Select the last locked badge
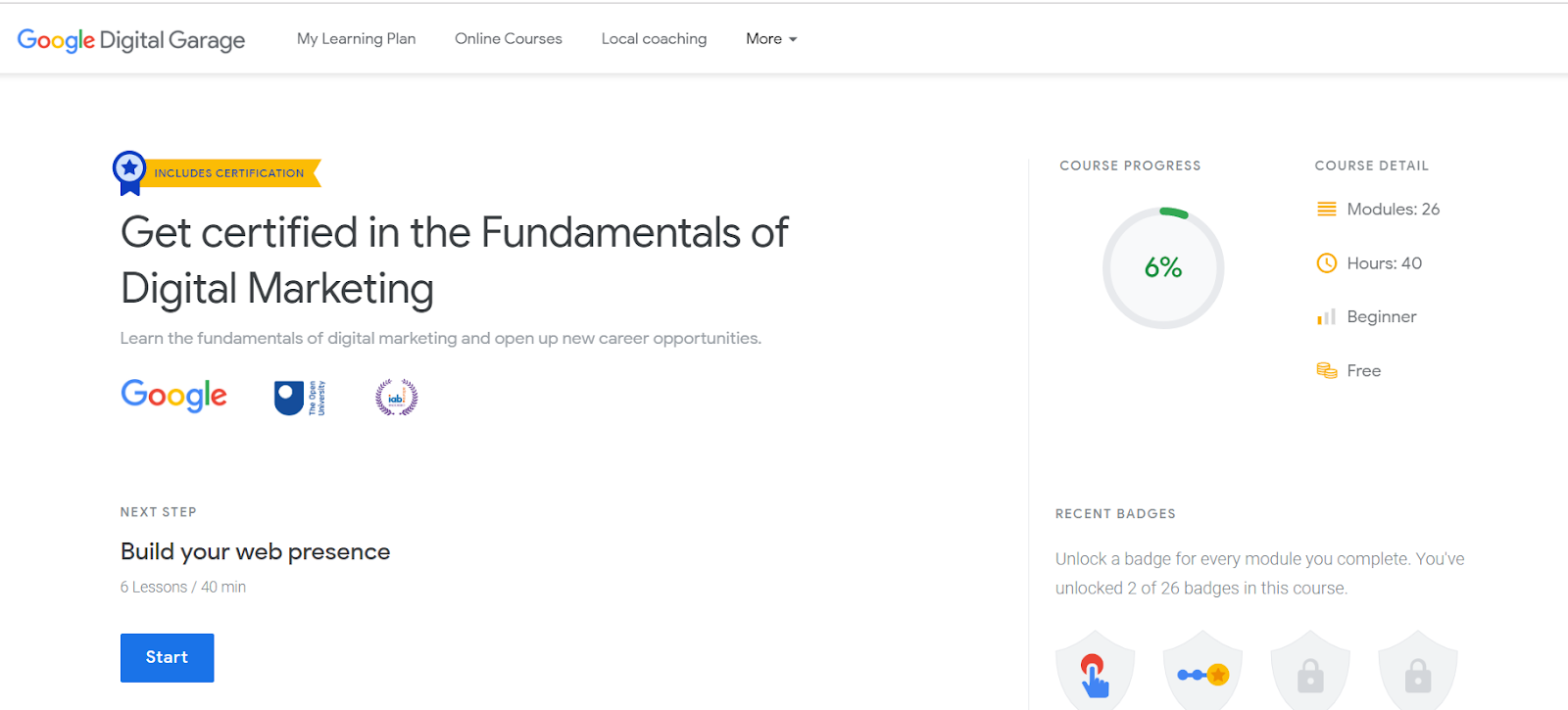This screenshot has width=1568, height=710. coord(1417,672)
